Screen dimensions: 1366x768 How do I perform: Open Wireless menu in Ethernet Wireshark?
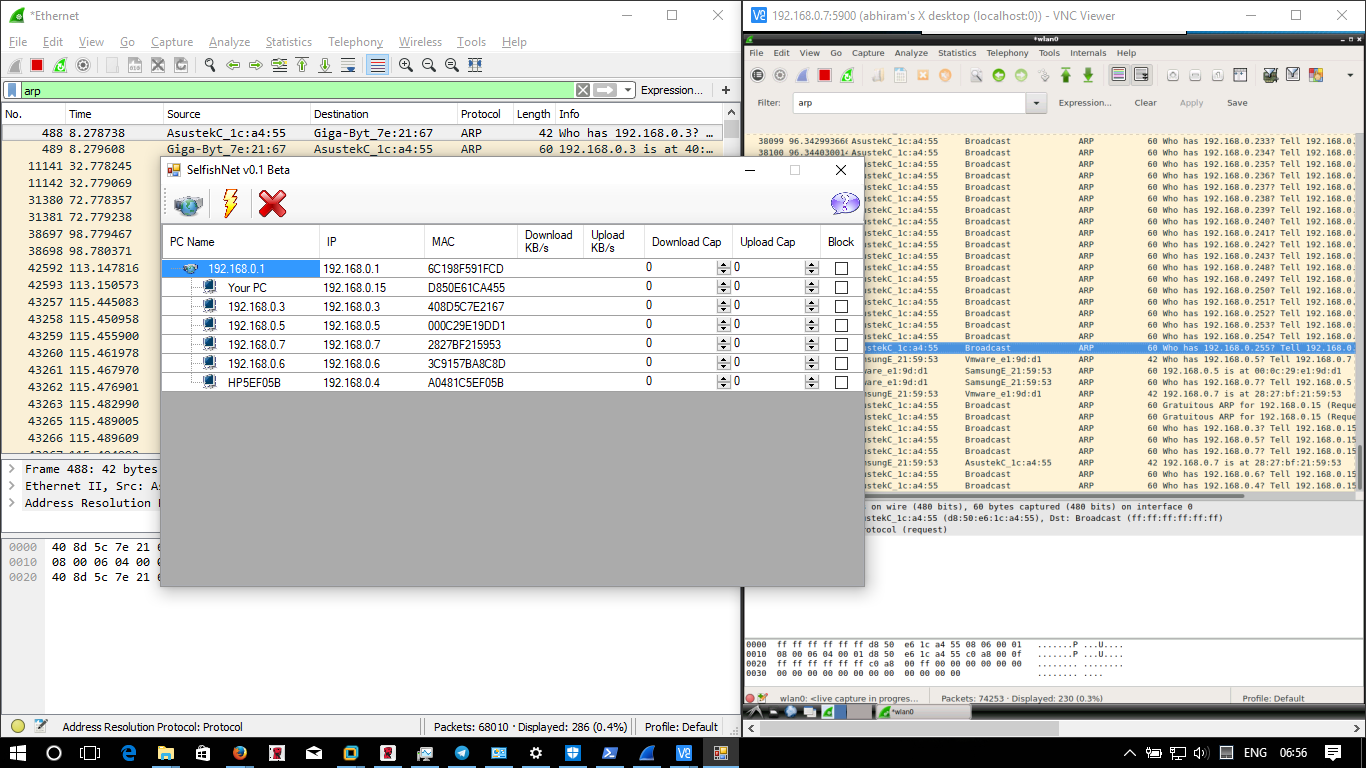point(420,42)
